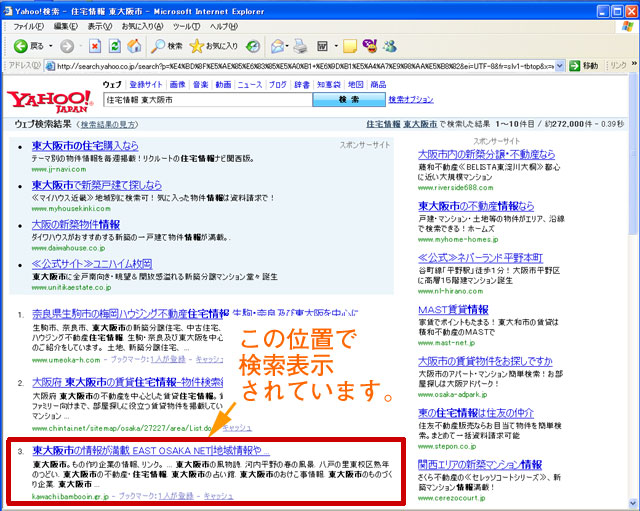Select the 知恵袋 search tab
Screen dimensions: 640x511
pyautogui.click(x=329, y=85)
